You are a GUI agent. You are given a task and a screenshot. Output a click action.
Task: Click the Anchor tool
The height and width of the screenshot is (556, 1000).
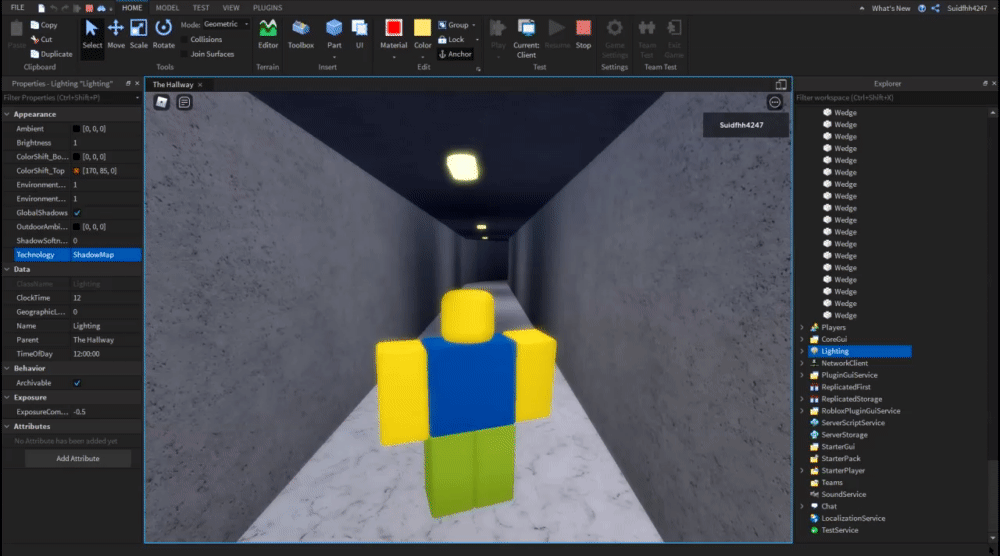point(455,54)
